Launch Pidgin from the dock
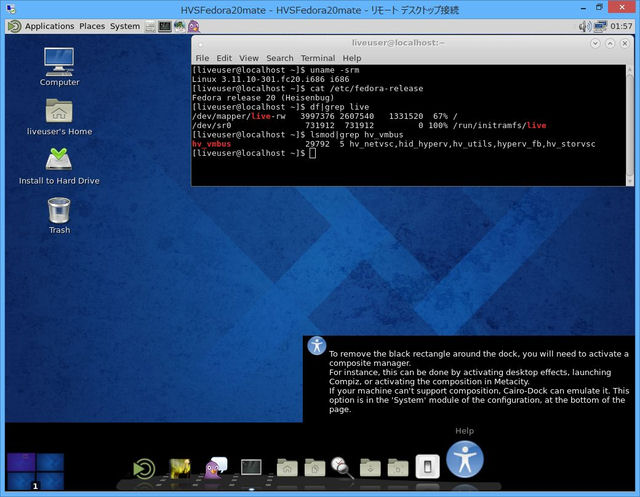 216,468
